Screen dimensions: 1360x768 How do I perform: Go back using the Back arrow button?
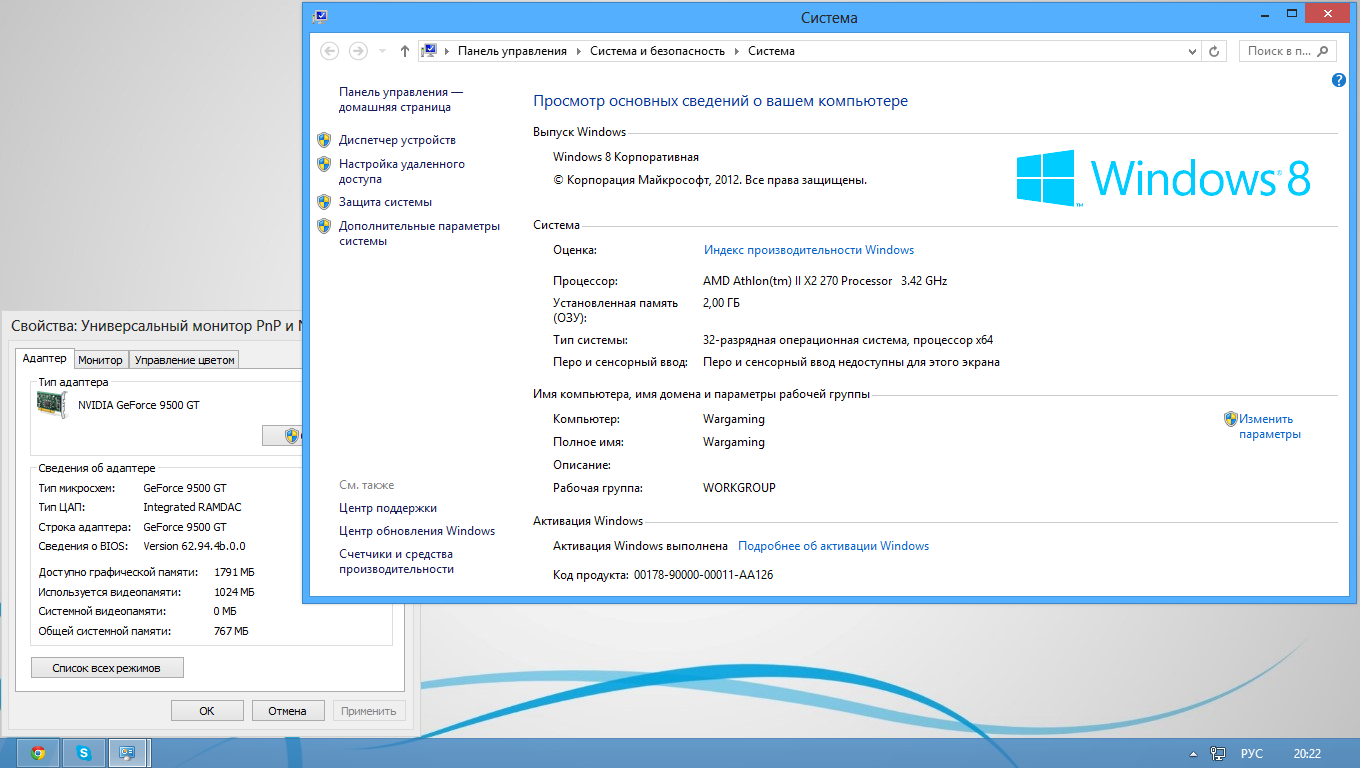(x=330, y=51)
